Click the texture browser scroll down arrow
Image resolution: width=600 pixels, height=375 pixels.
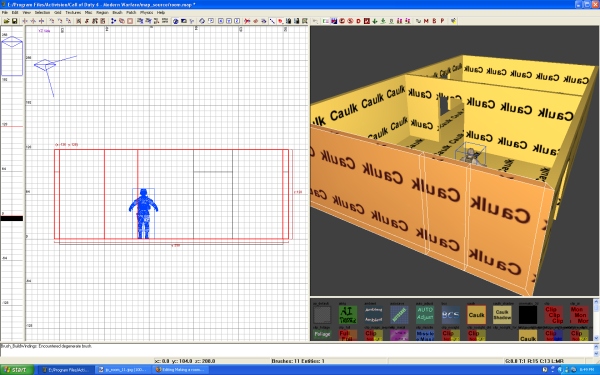[596, 338]
